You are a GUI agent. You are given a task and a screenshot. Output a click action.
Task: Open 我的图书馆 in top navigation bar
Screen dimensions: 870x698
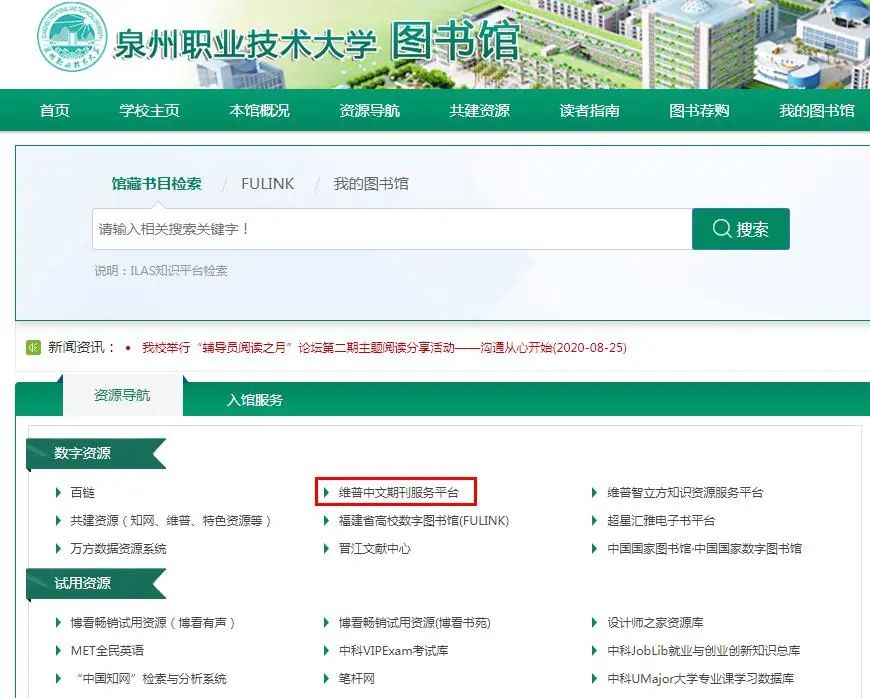tap(817, 110)
